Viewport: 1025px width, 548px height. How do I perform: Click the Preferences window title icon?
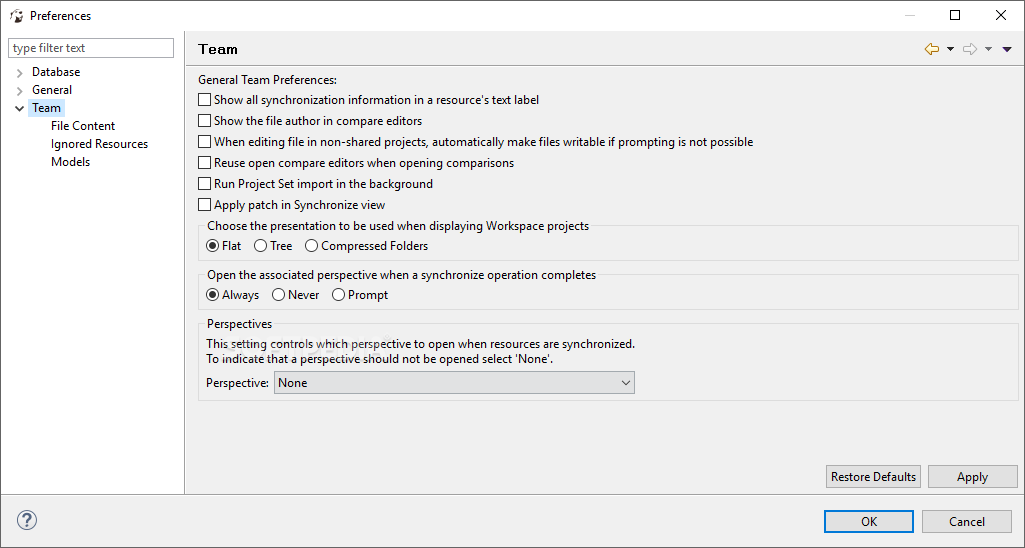click(16, 16)
